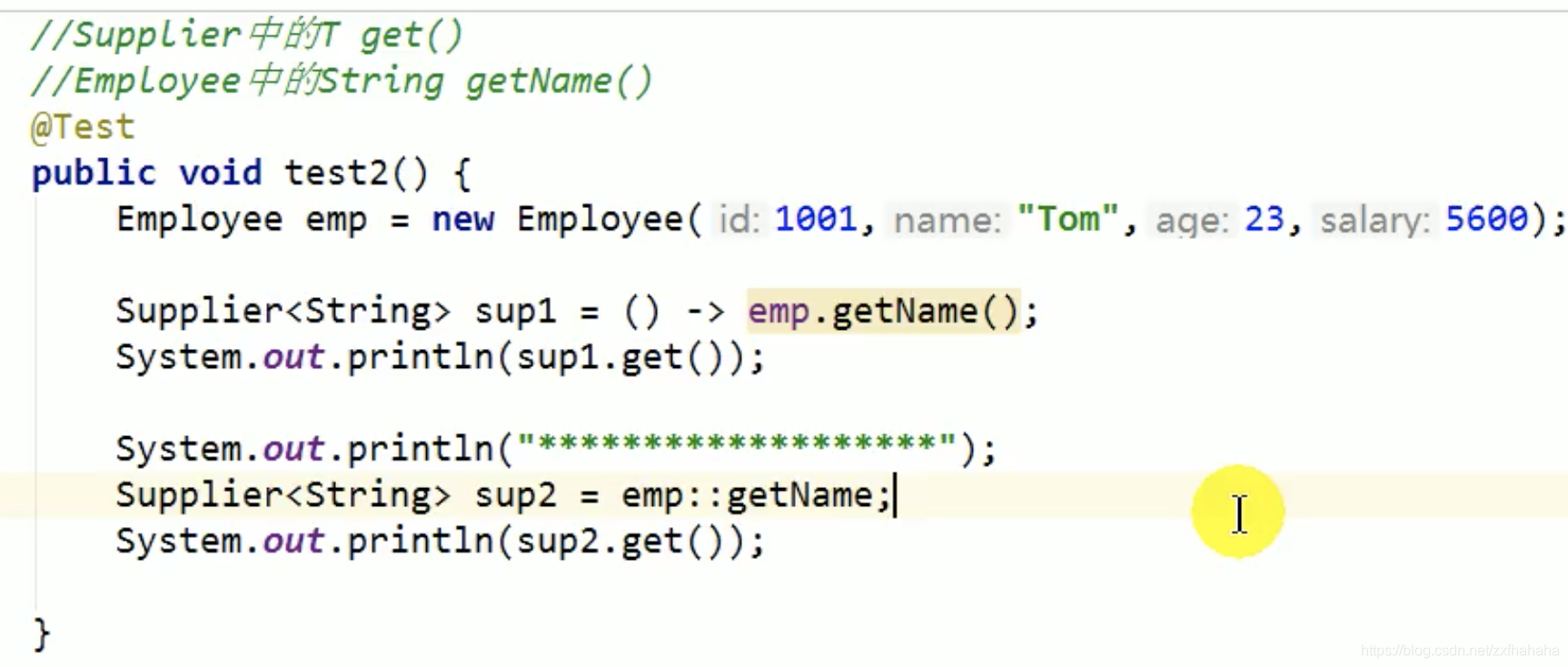Click the variable sup2 in its declaration
Viewport: 1568px width, 667px height.
(x=515, y=495)
